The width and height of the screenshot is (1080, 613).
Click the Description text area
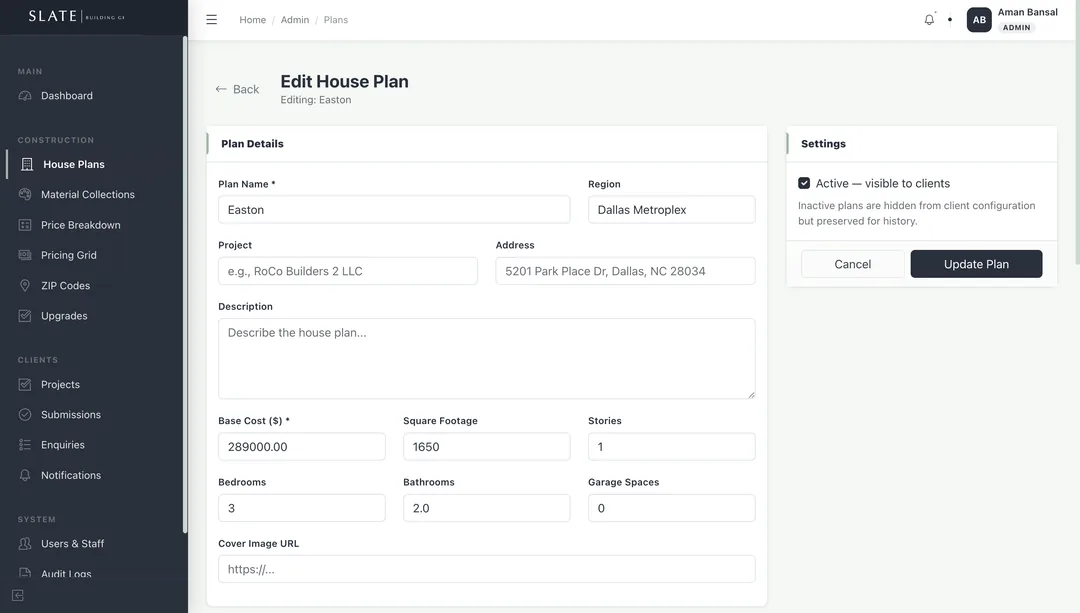pos(487,358)
